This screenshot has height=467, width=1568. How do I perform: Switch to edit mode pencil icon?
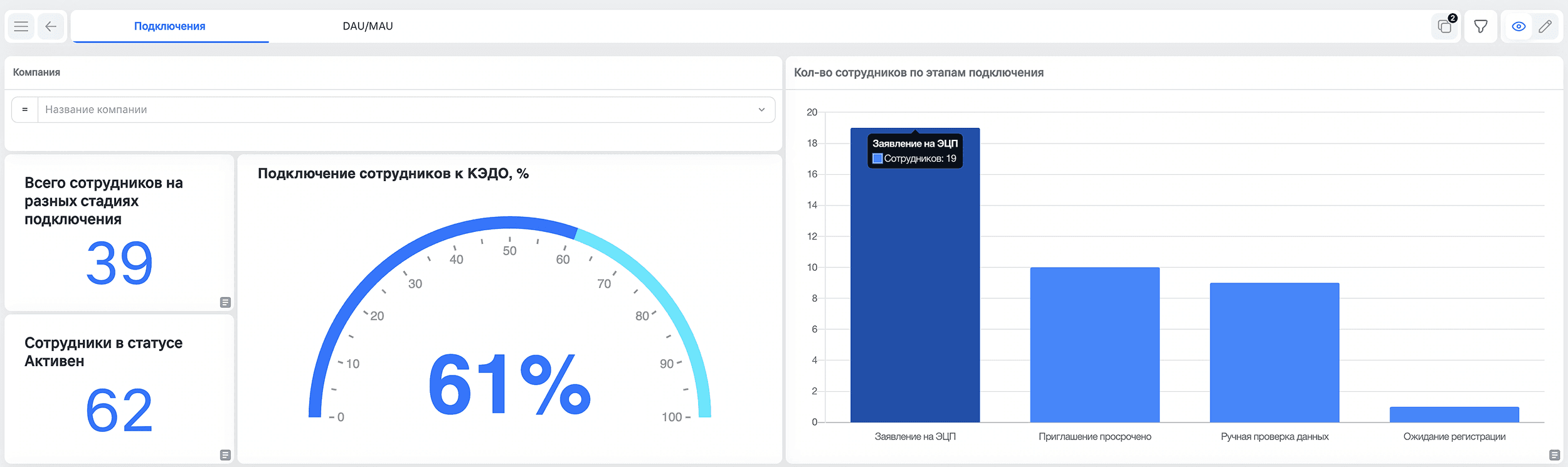[x=1545, y=26]
